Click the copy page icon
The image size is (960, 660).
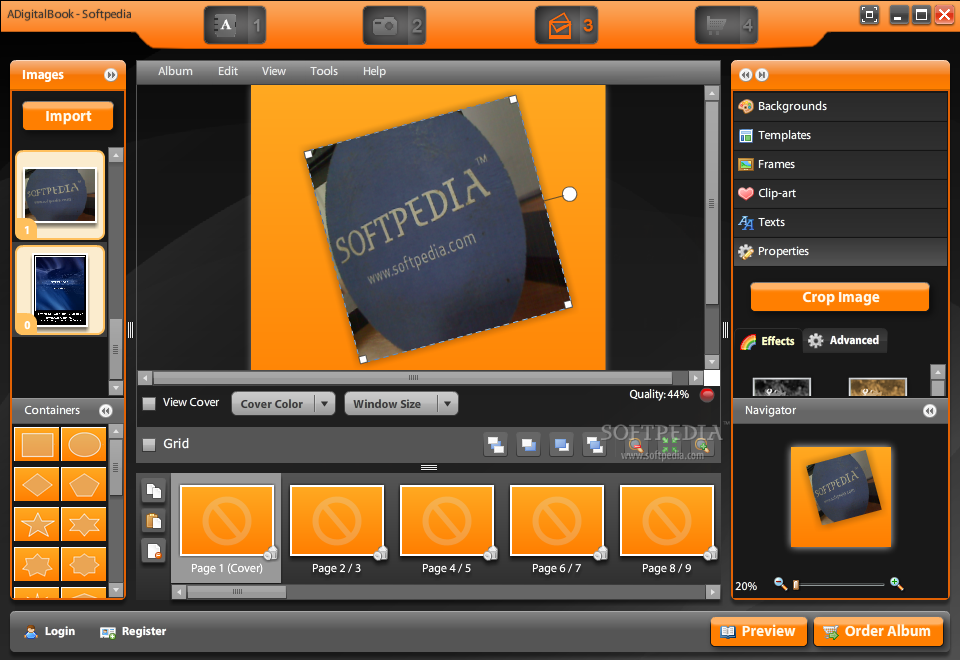154,490
